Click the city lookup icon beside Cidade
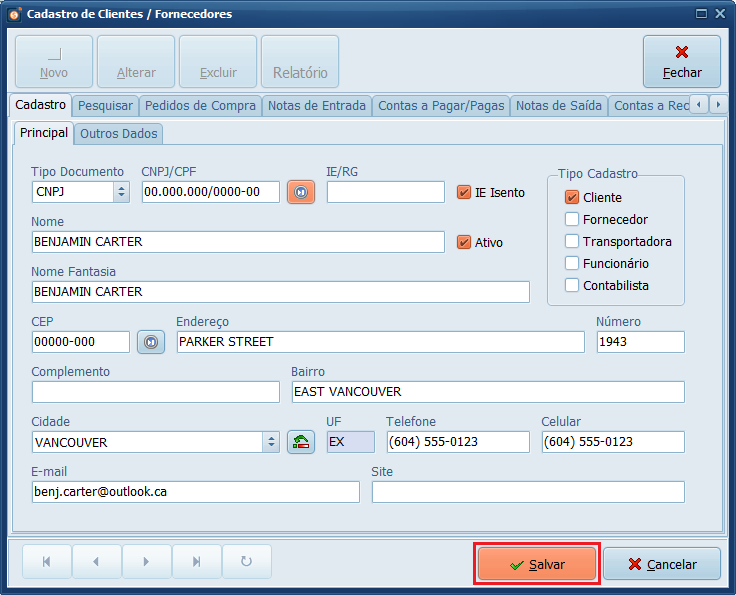 point(300,442)
